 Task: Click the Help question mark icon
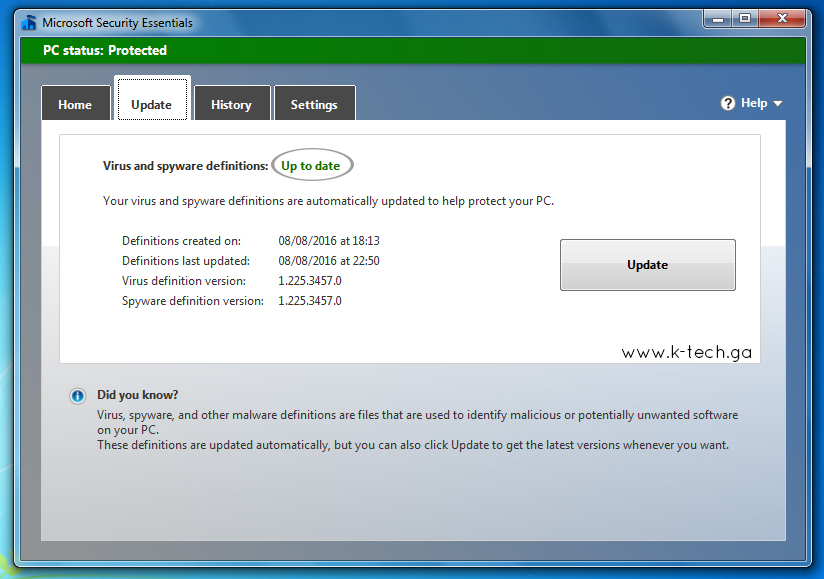[727, 102]
